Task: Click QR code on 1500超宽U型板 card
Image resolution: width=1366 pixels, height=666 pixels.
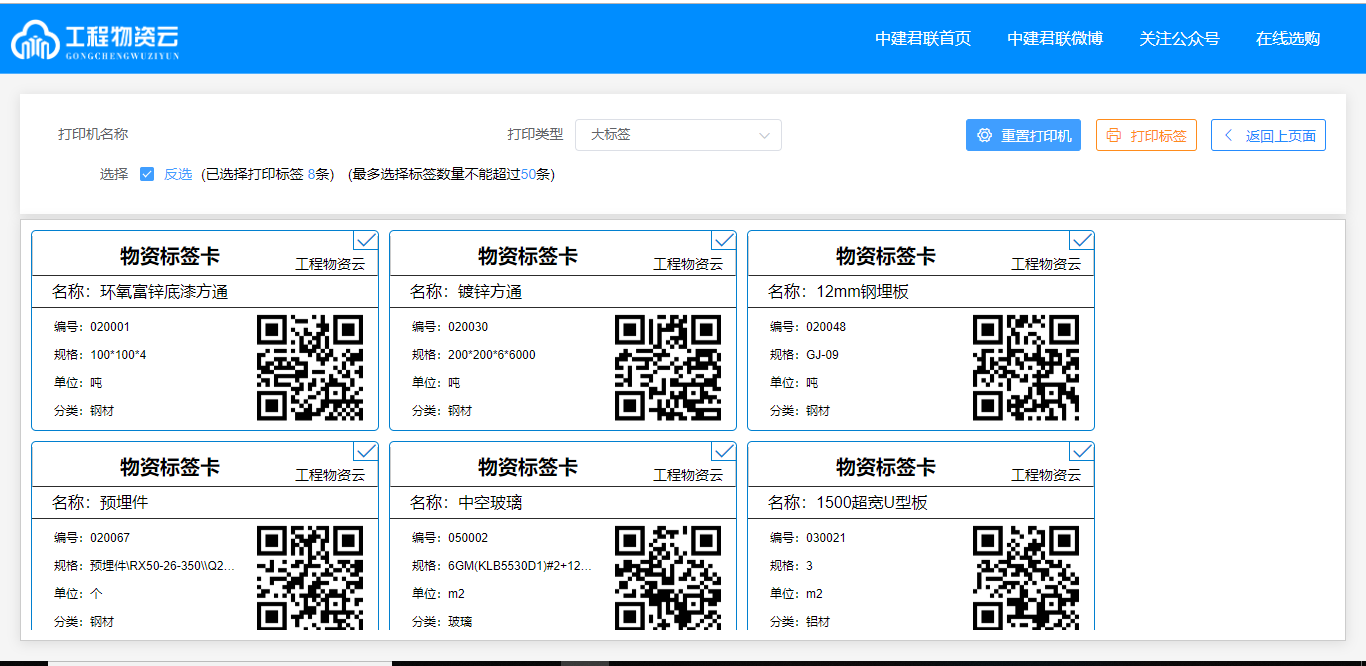Action: point(1026,577)
